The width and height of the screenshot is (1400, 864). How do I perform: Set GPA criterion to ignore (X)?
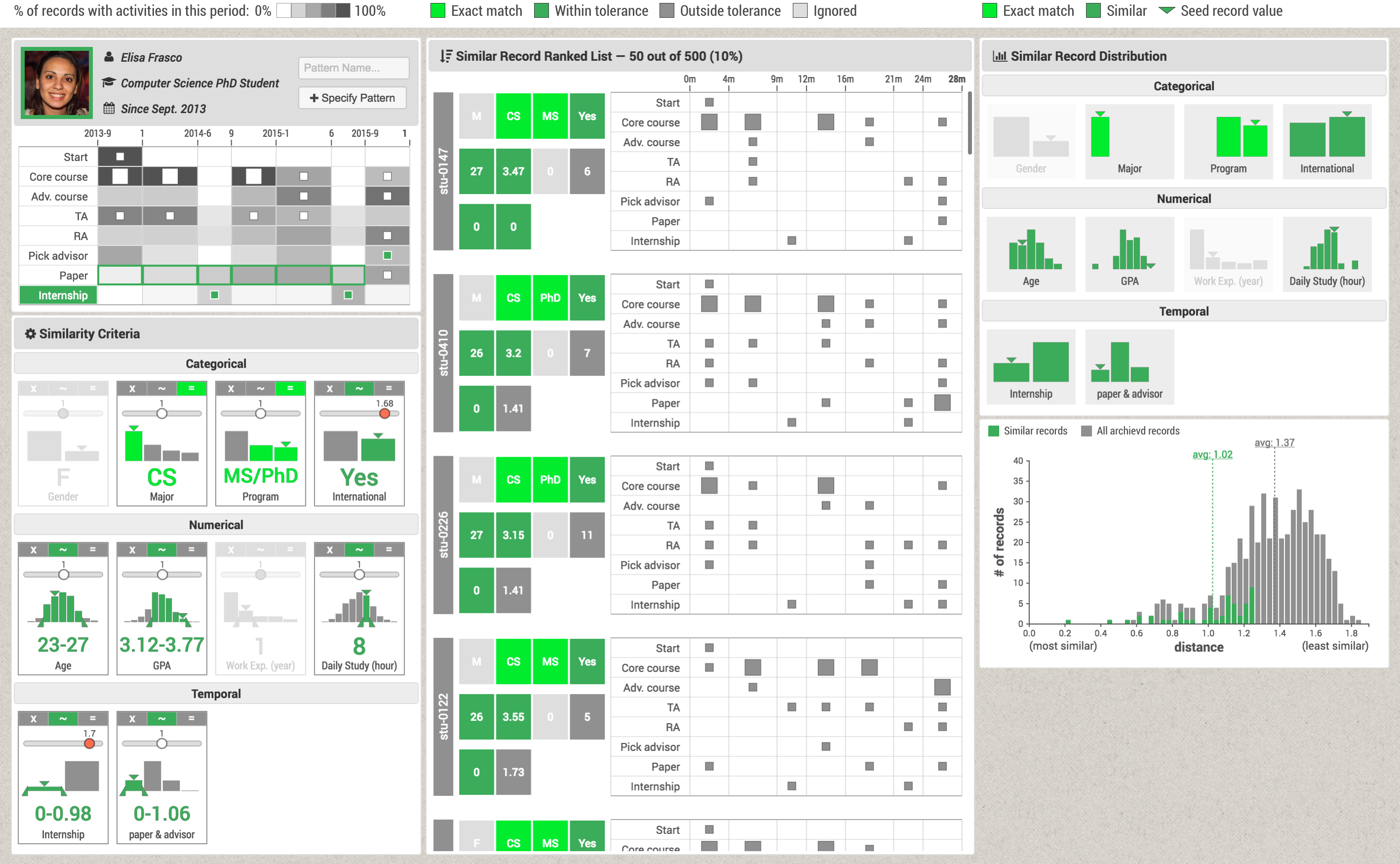132,550
